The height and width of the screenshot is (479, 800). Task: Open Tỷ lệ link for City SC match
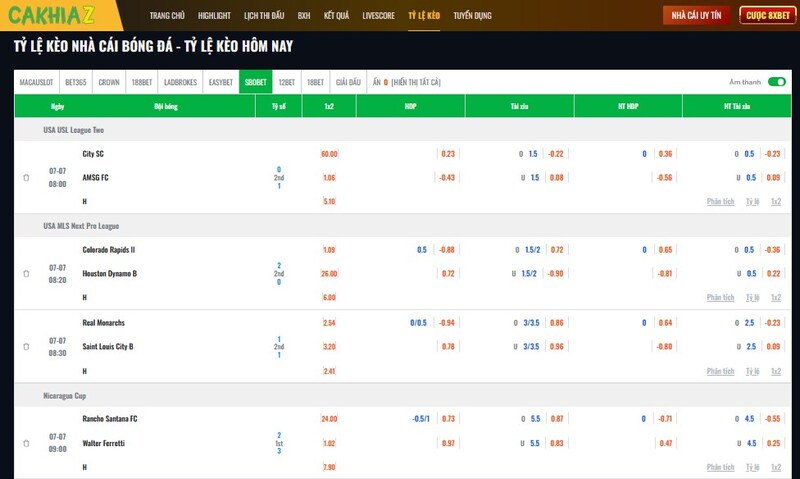(753, 201)
